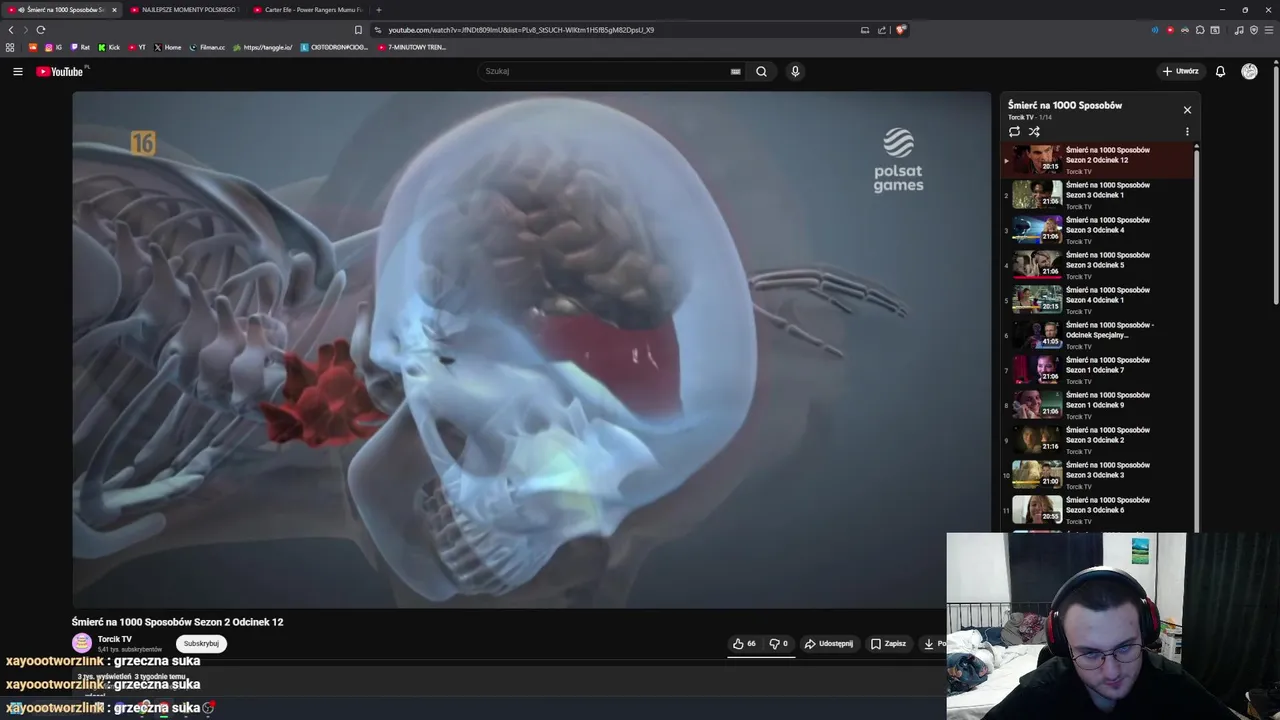Open the browser main menu icon

[1268, 30]
